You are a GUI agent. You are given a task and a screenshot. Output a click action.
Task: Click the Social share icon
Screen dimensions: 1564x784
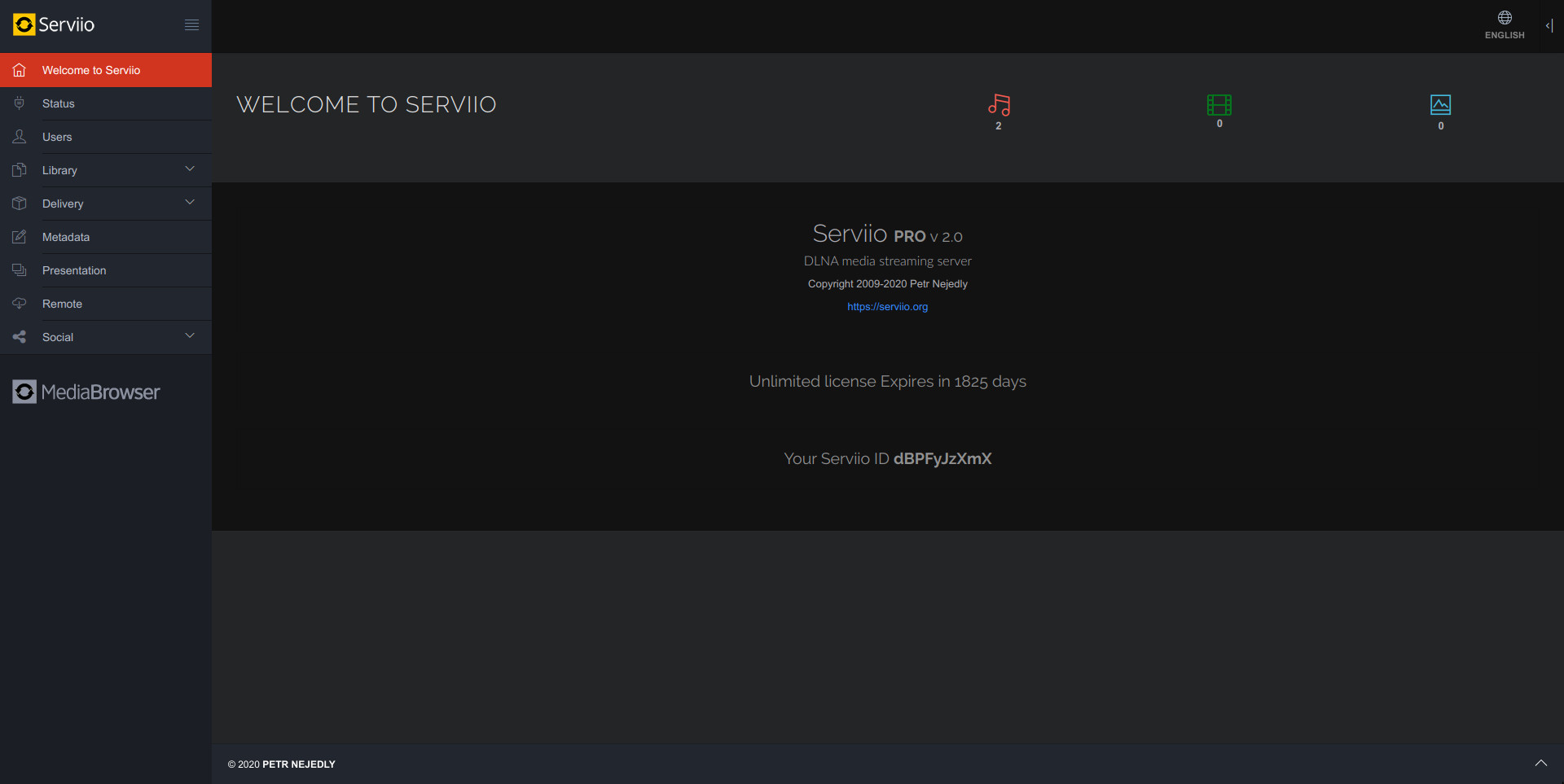point(20,337)
